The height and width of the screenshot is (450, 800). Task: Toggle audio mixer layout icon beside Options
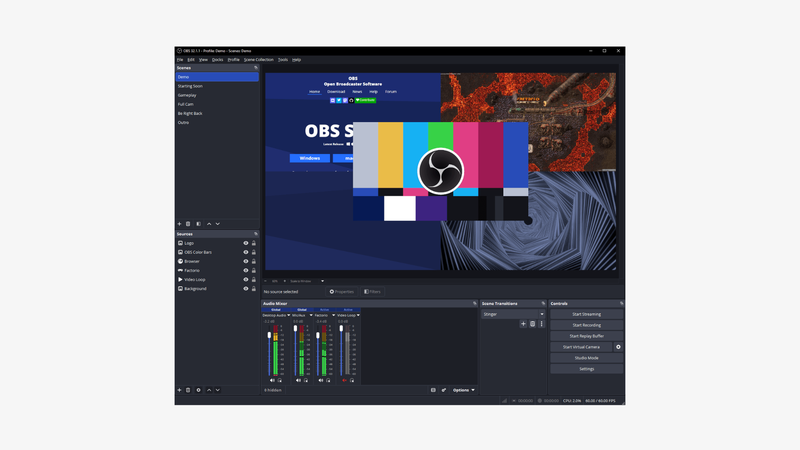pos(433,390)
